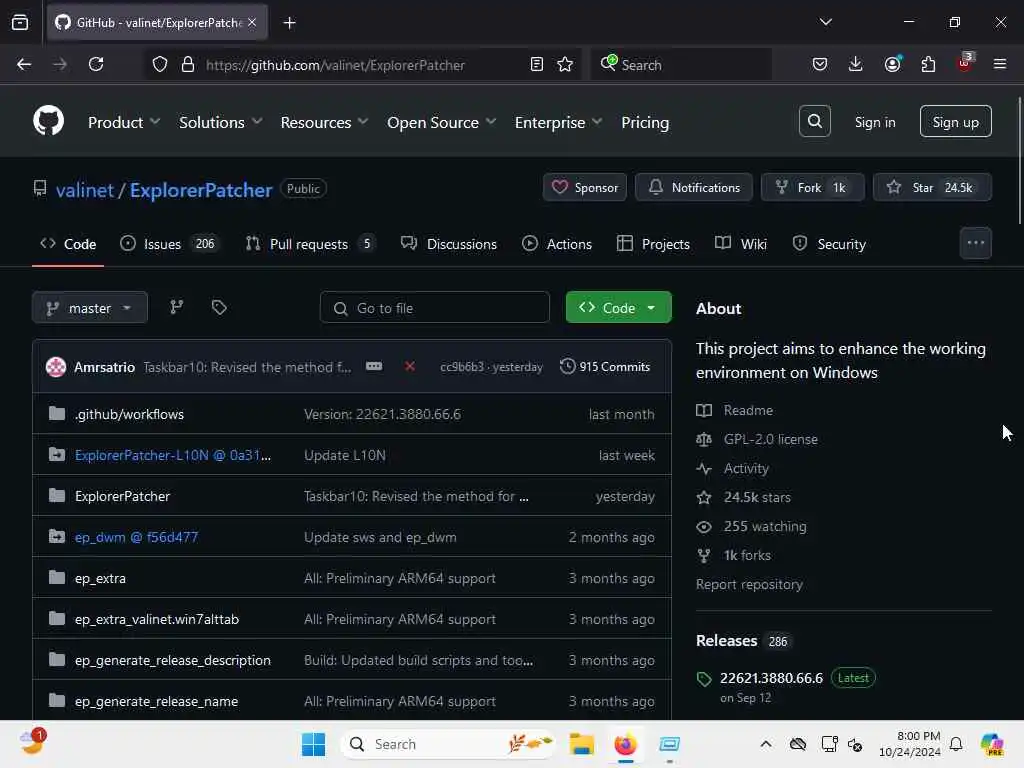Click the taskbar Search box
This screenshot has width=1024, height=768.
pos(449,744)
